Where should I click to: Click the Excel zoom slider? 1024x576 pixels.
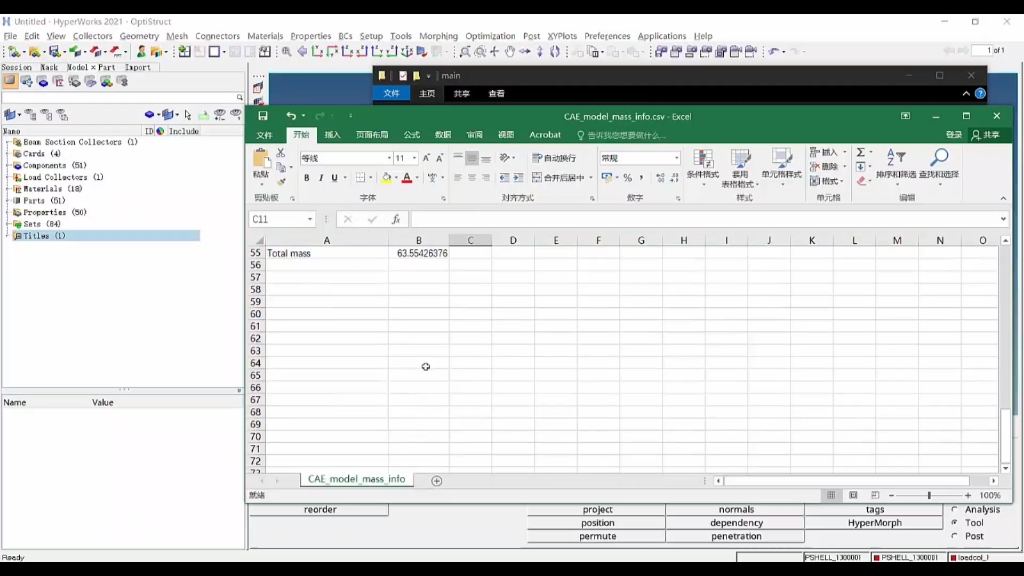(x=928, y=495)
